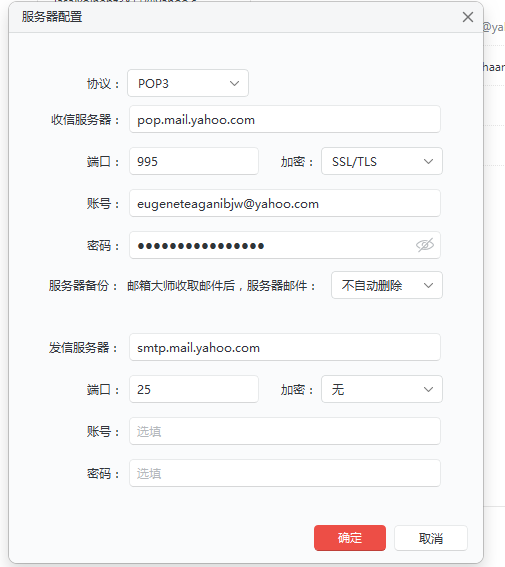Open the 协议 POP3 dropdown
The width and height of the screenshot is (505, 567).
pyautogui.click(x=188, y=83)
